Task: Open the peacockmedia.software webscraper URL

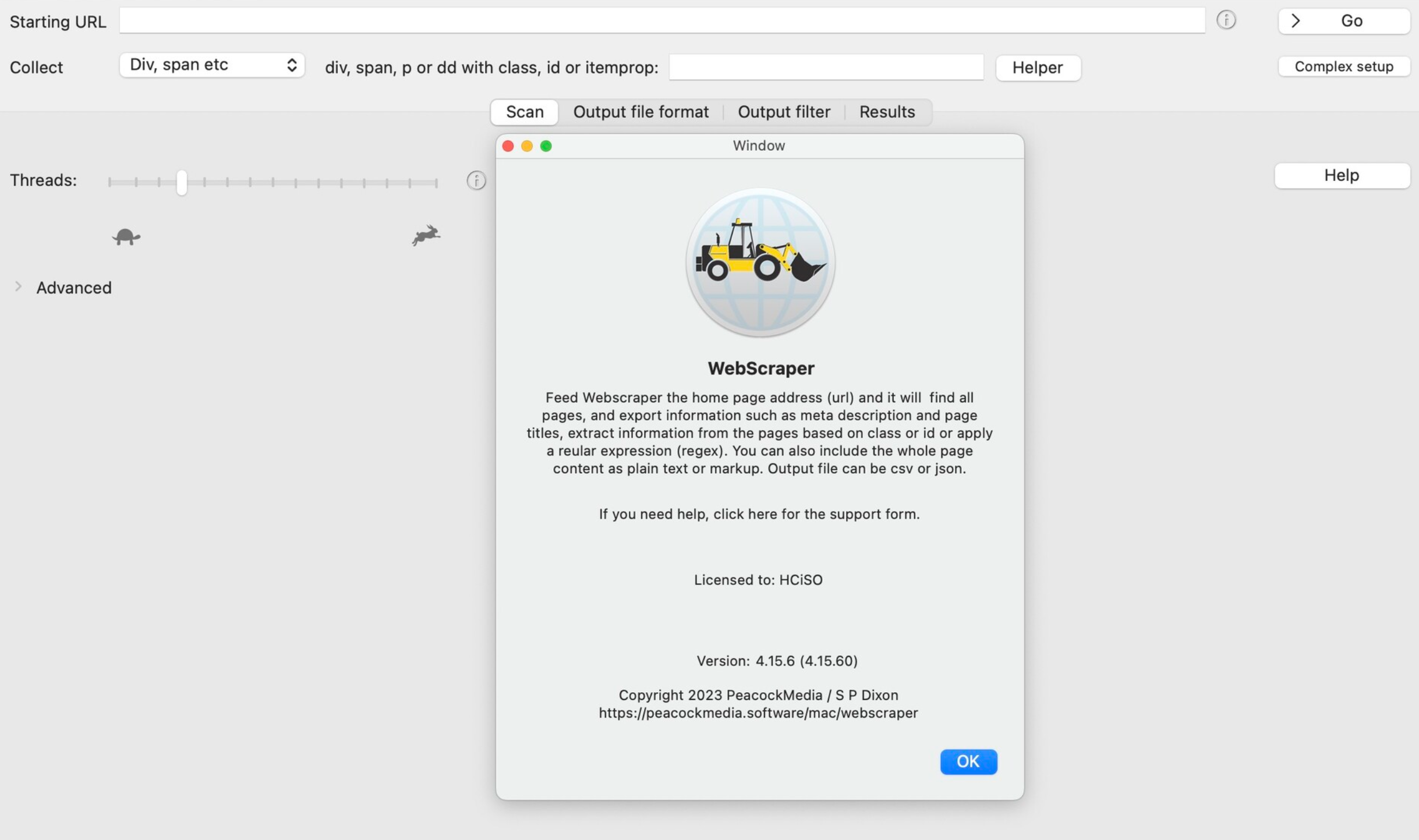Action: [x=758, y=713]
